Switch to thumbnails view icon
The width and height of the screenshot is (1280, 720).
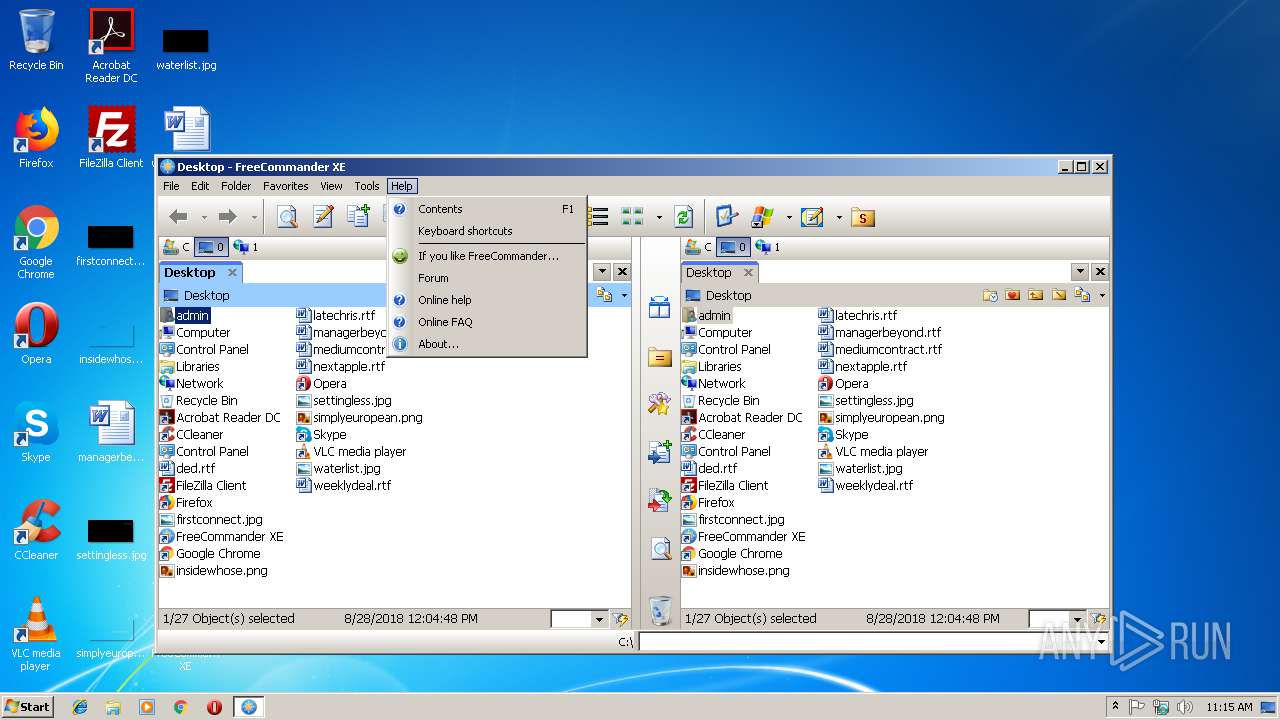632,217
